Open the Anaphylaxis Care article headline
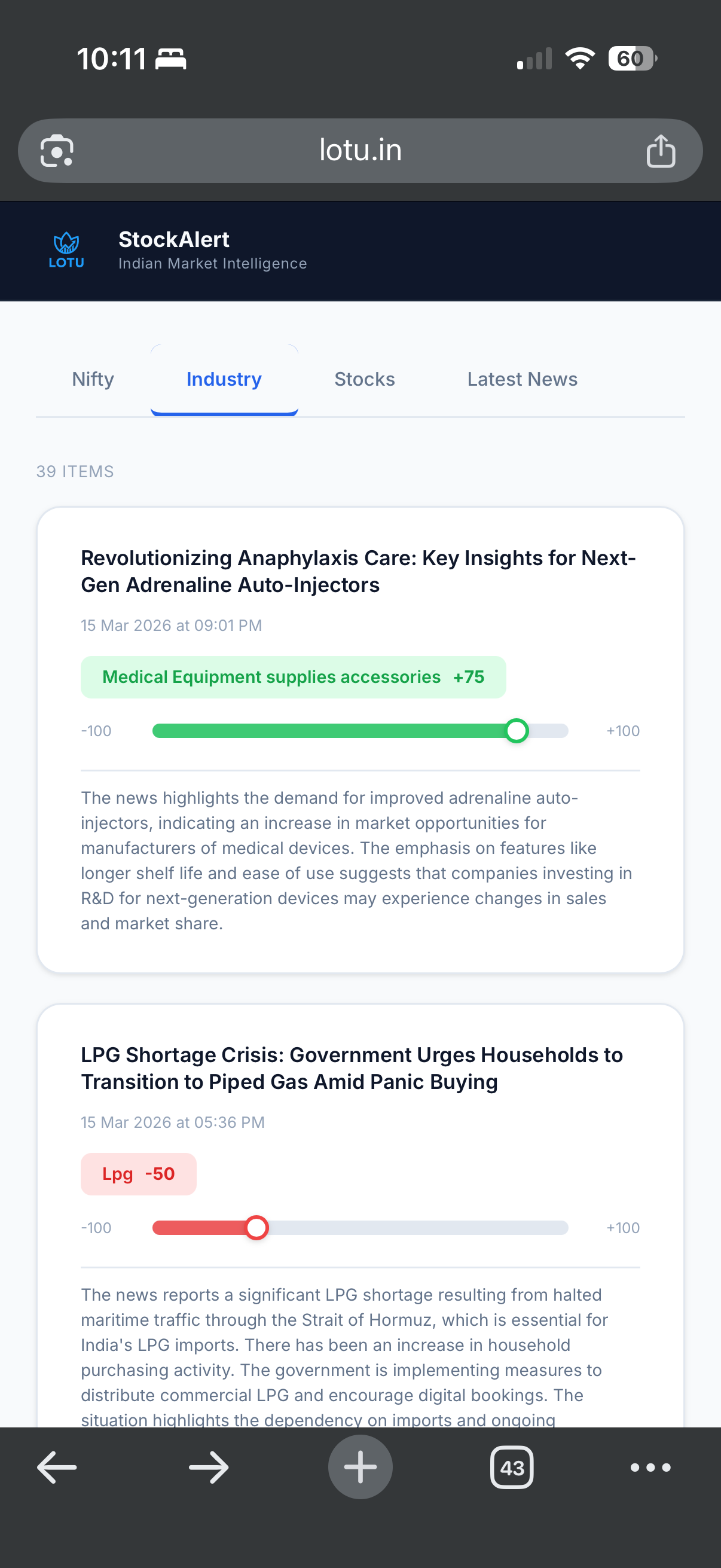 358,571
